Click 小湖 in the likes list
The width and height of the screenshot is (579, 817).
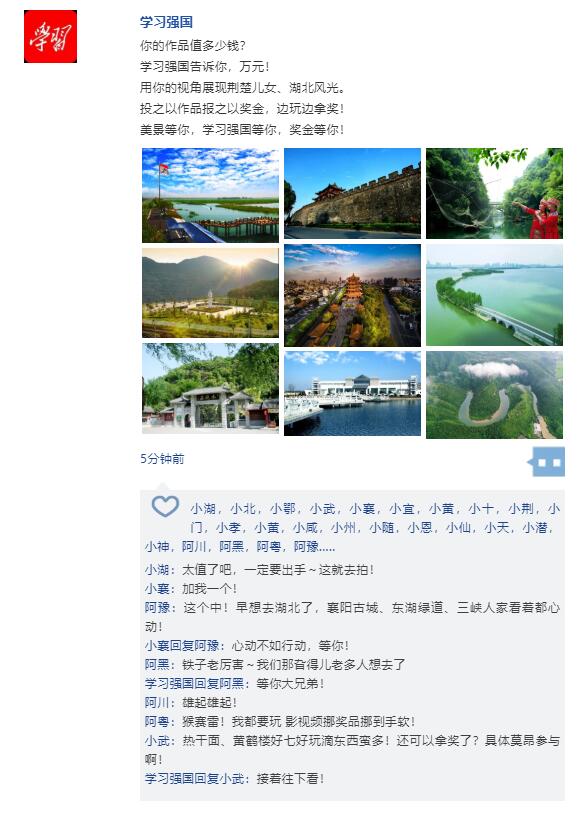point(203,509)
